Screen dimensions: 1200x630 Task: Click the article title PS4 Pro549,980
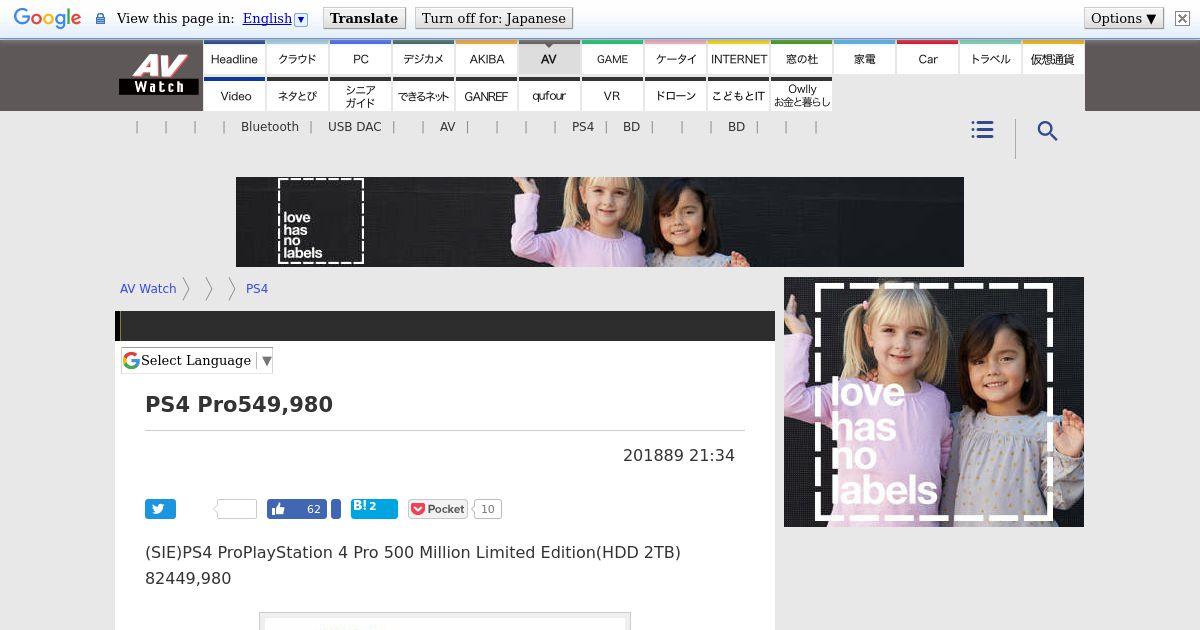click(239, 404)
